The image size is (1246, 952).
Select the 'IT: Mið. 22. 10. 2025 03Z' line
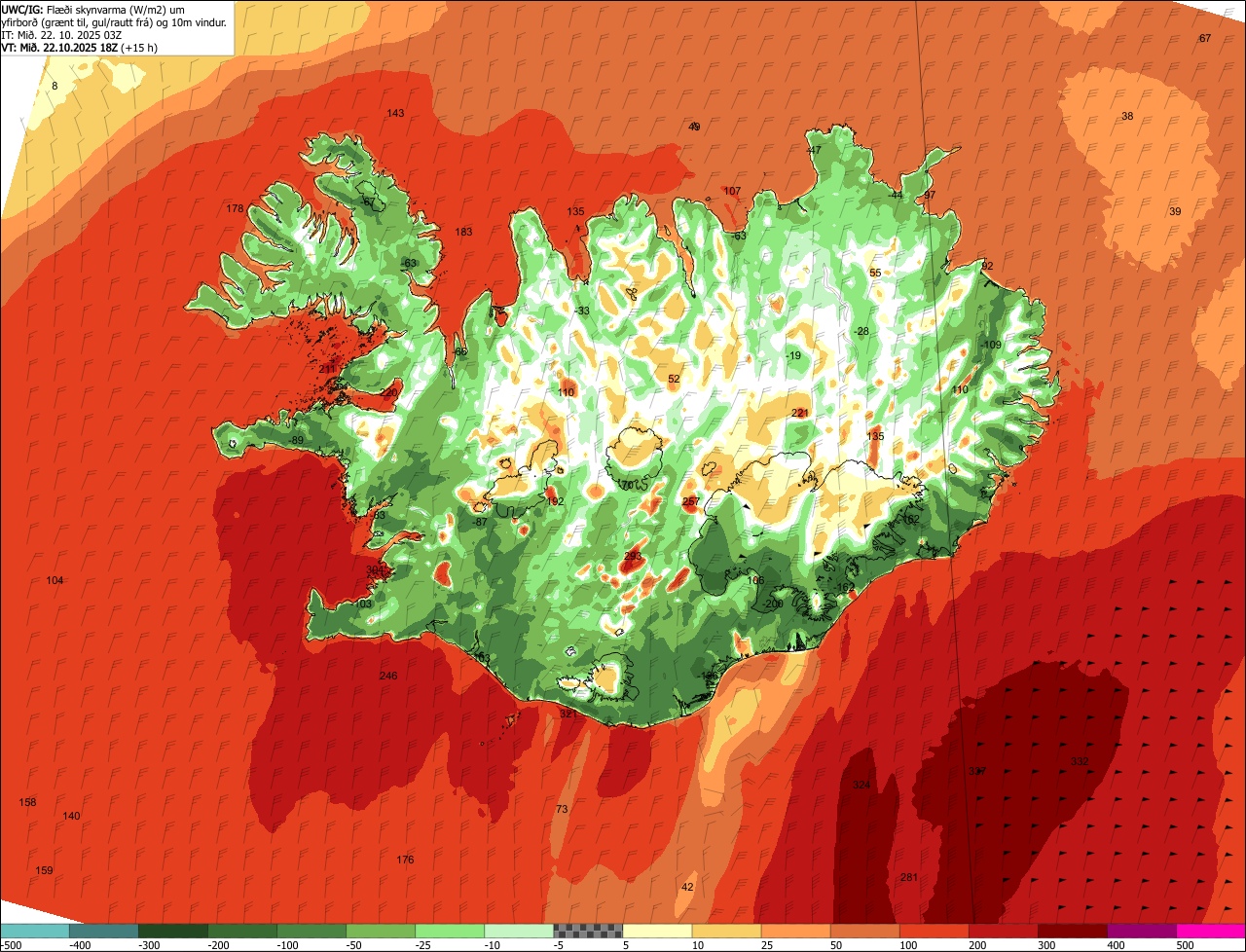[60, 34]
